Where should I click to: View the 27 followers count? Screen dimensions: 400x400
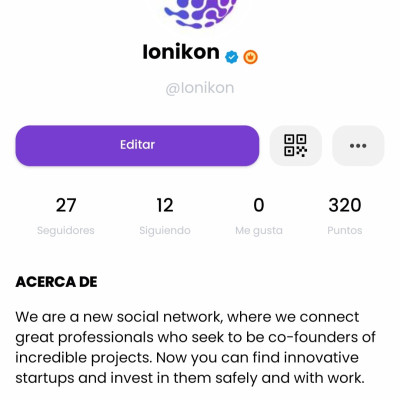point(66,205)
